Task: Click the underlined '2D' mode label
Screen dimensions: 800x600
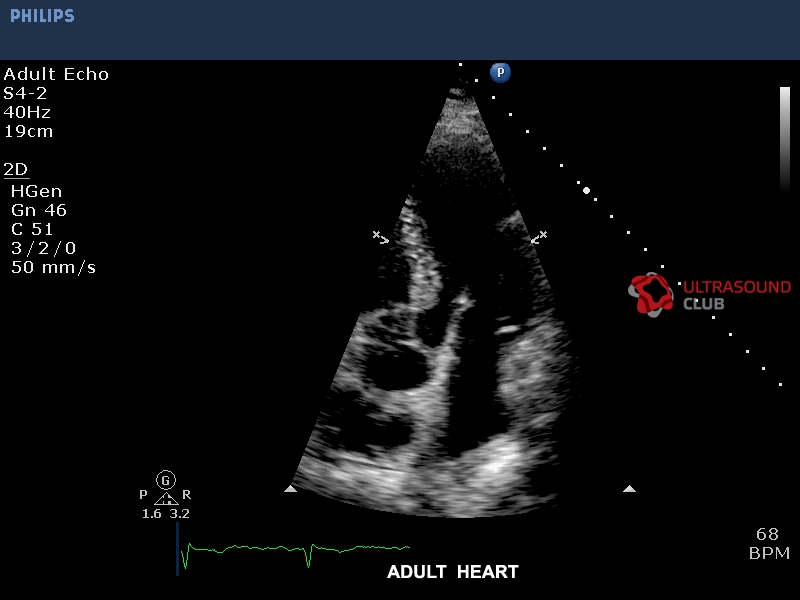Action: point(16,169)
